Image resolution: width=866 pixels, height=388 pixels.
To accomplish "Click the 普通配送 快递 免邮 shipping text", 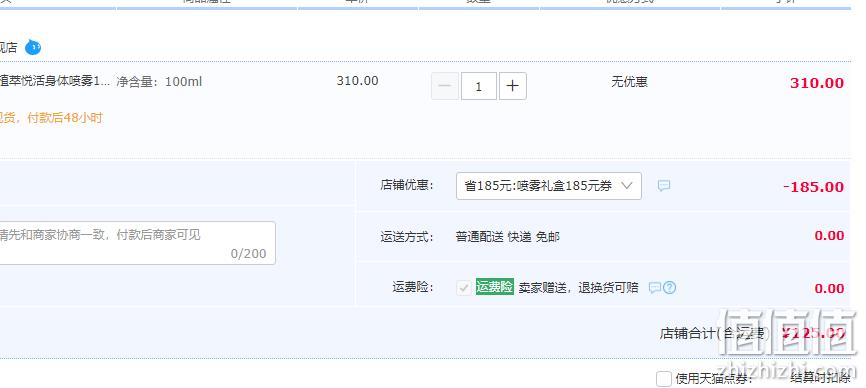I will (508, 237).
